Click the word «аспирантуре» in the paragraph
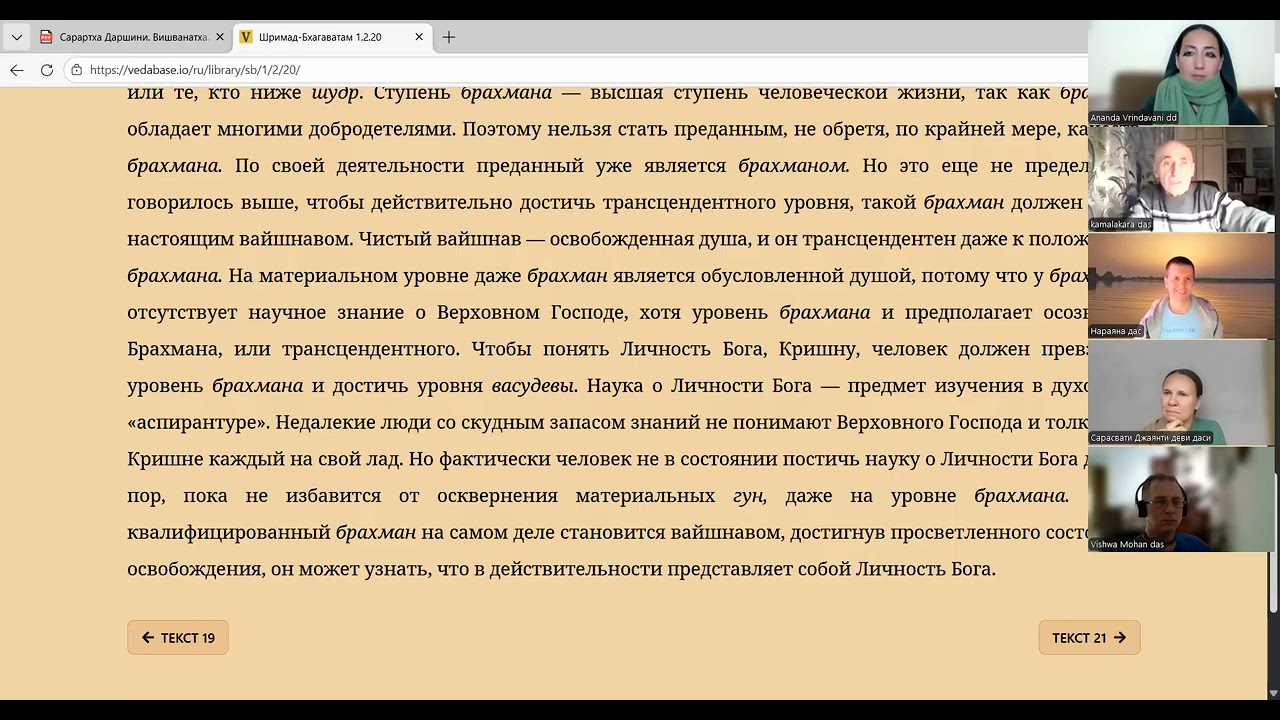The image size is (1280, 720). click(198, 422)
